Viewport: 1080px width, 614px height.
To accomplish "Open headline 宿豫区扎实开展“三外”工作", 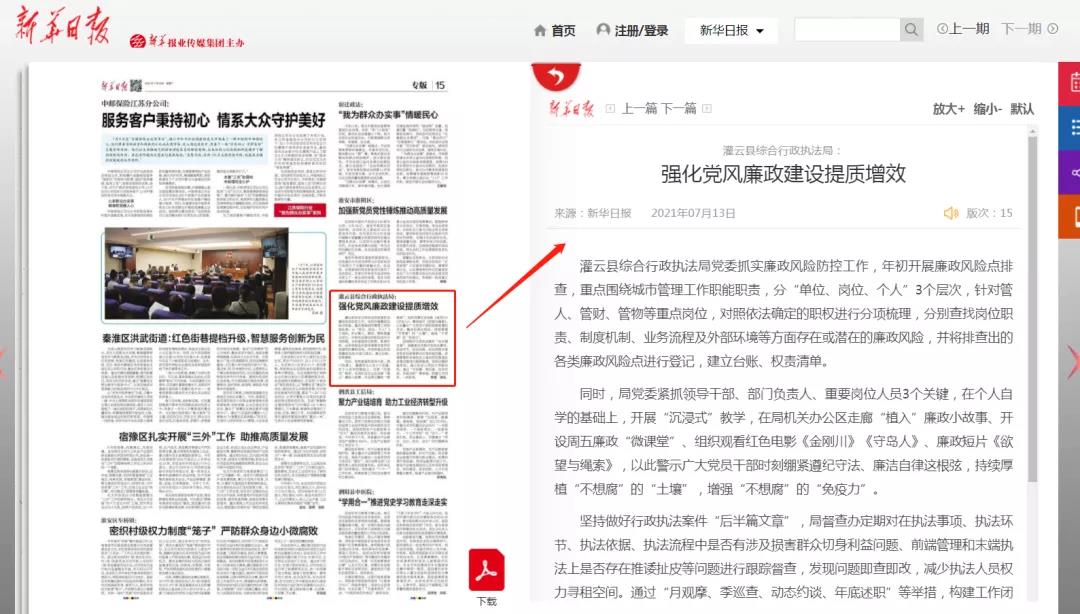I will click(214, 437).
